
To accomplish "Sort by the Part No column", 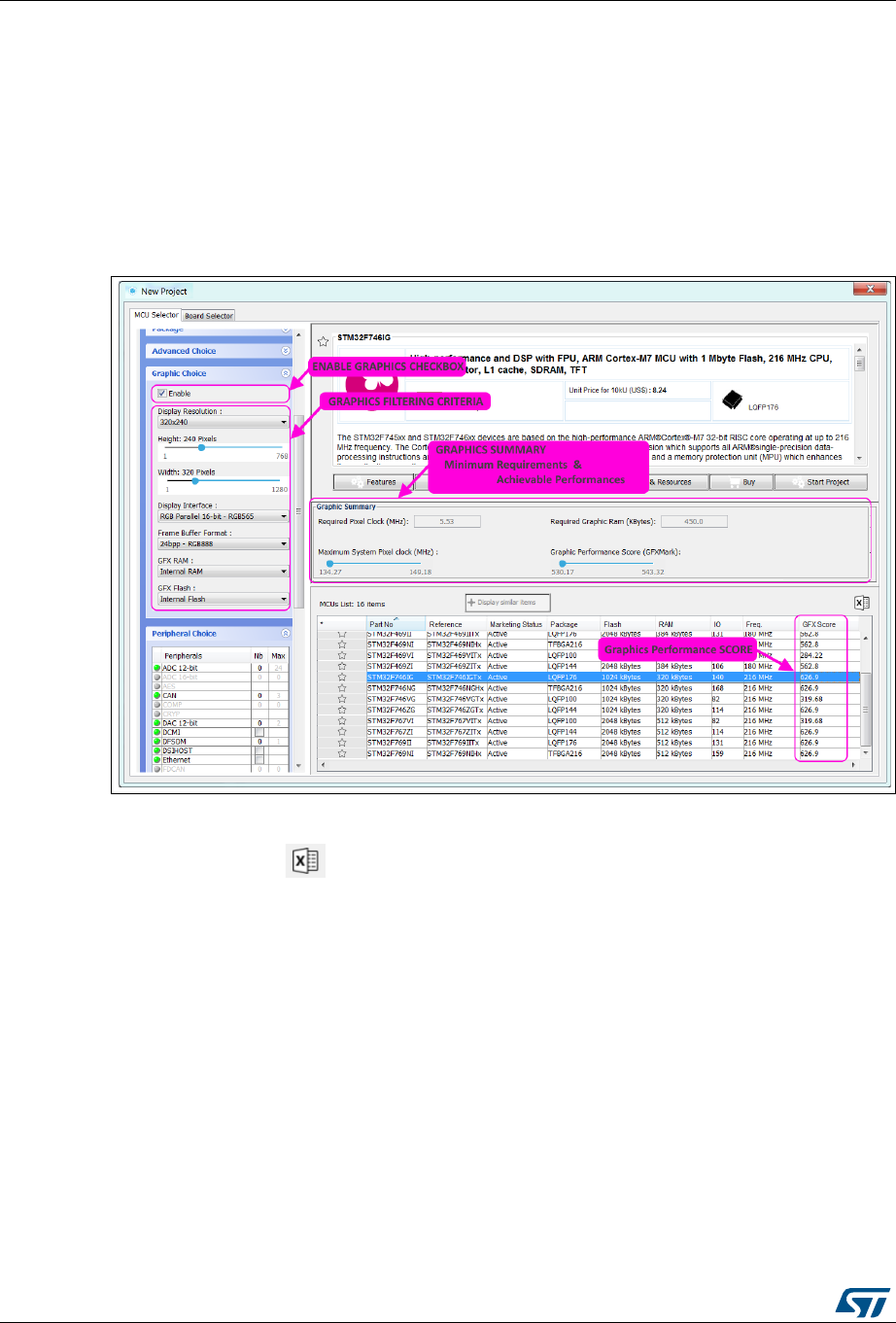I will click(395, 623).
